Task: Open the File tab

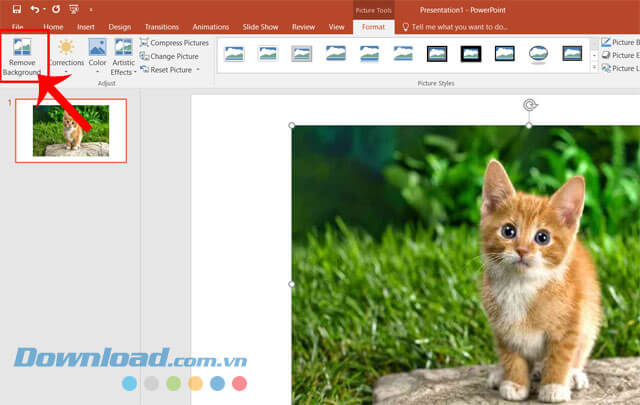Action: pyautogui.click(x=17, y=27)
